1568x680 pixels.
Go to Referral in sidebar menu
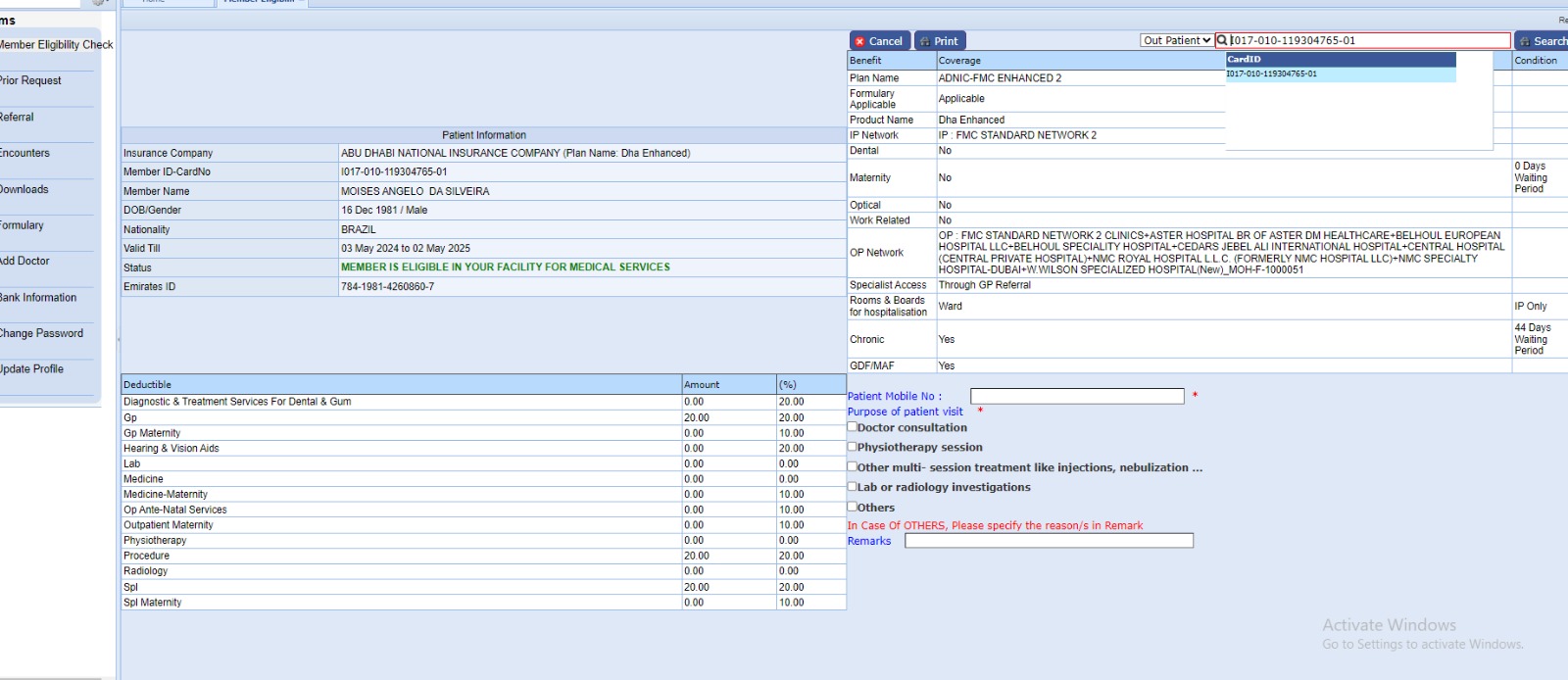(17, 118)
